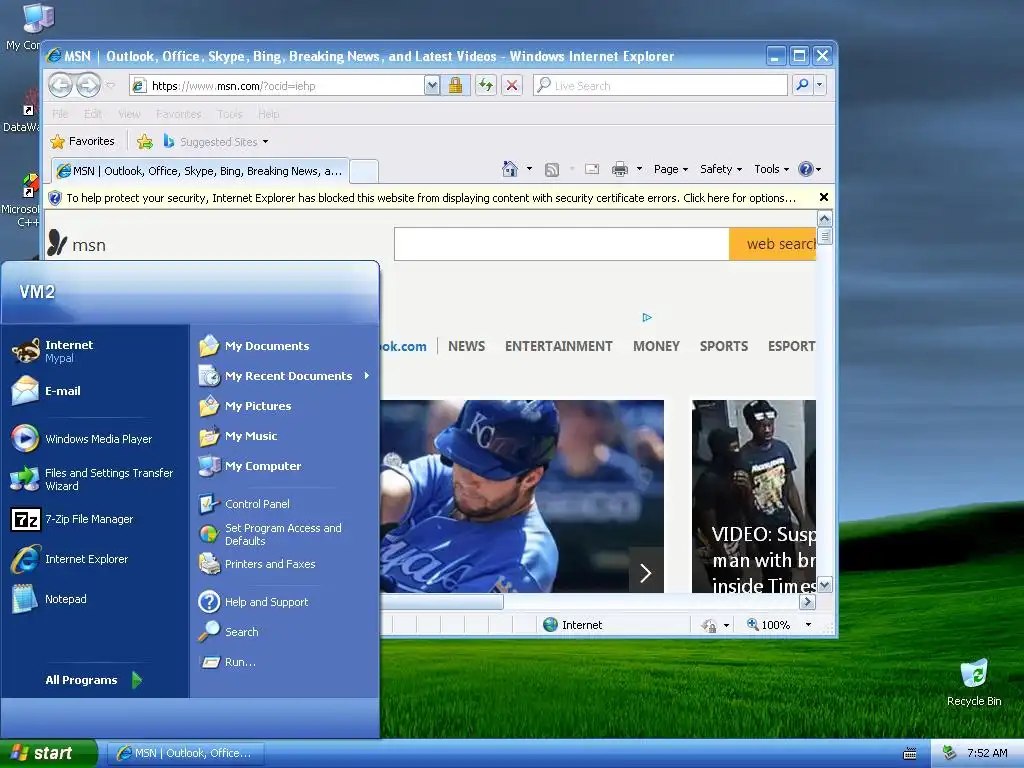This screenshot has height=768, width=1024.
Task: Click Add to Favorites Bar star icon
Action: tap(145, 142)
